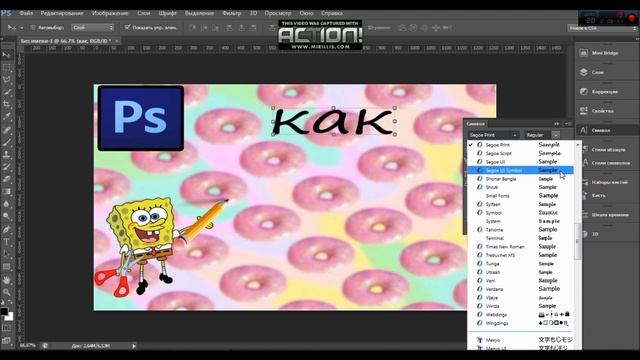Image resolution: width=640 pixels, height=360 pixels.
Task: Select the Blur tool
Action: pos(7,204)
